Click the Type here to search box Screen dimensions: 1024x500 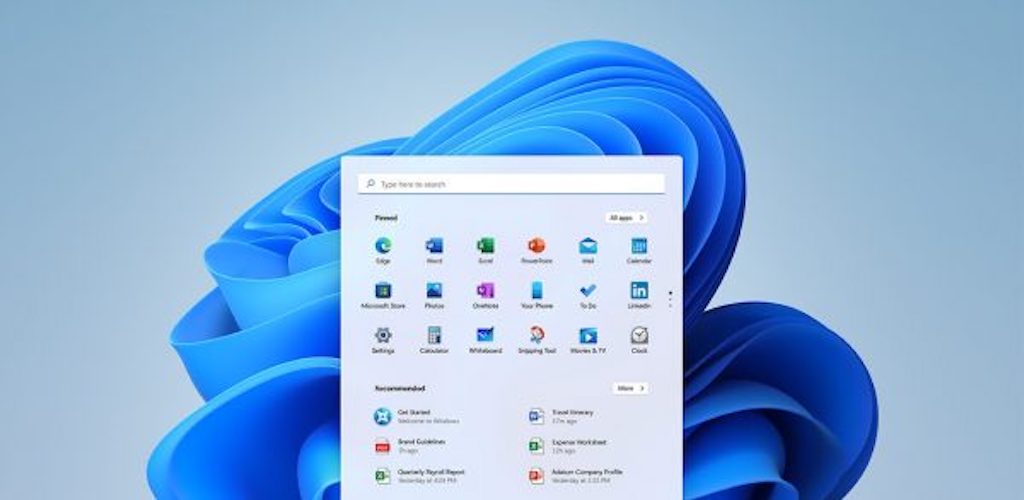(511, 184)
